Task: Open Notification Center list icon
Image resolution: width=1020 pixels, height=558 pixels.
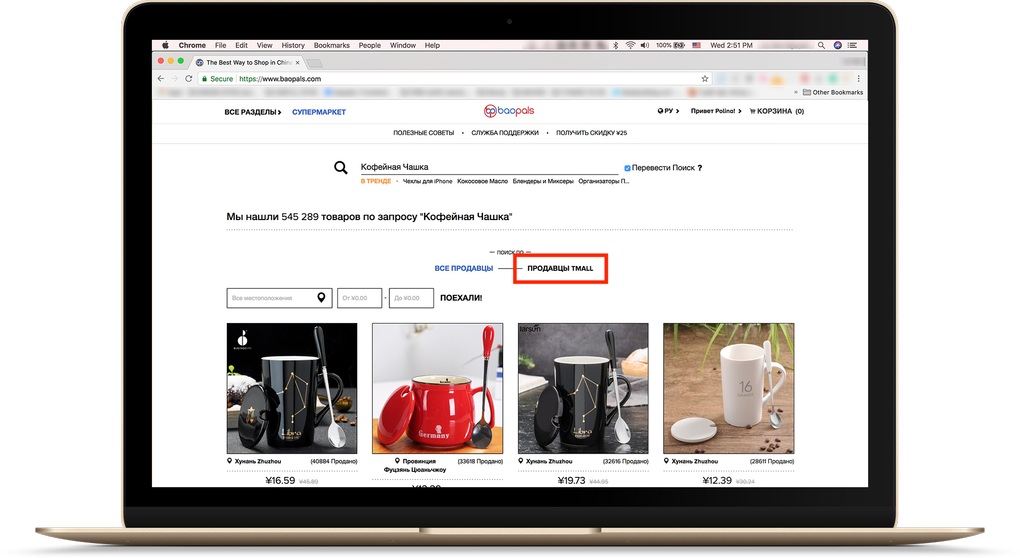Action: (x=852, y=46)
